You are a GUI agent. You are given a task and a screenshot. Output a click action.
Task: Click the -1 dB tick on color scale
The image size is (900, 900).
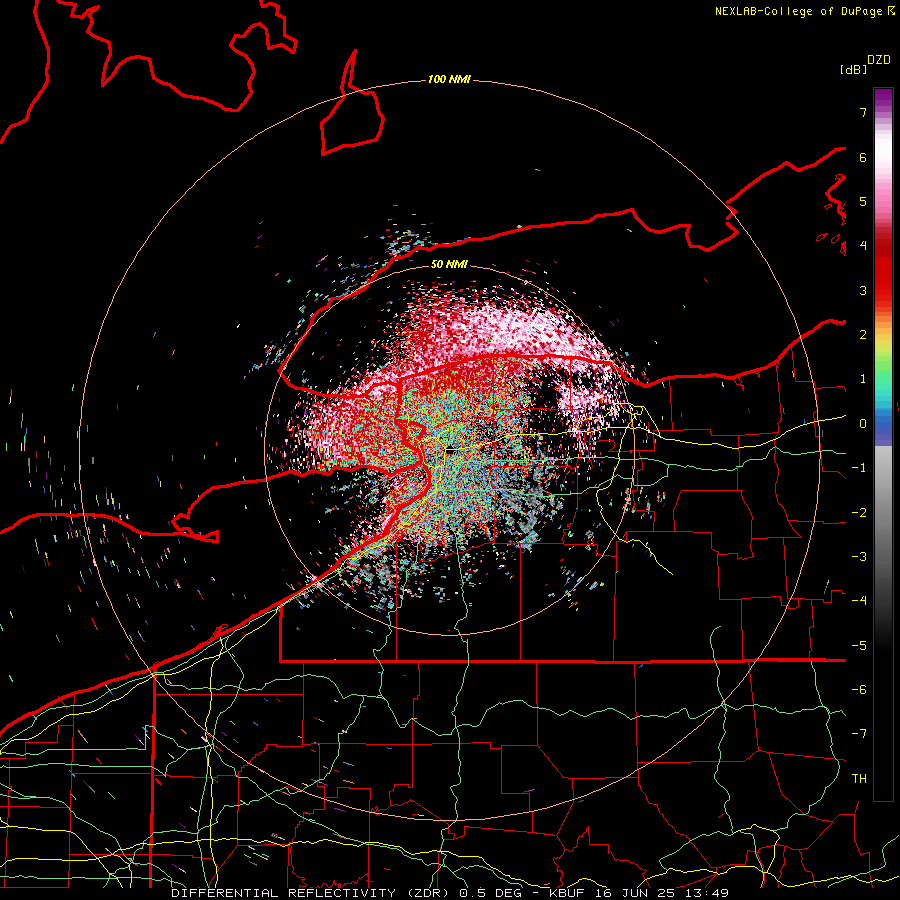coord(859,468)
